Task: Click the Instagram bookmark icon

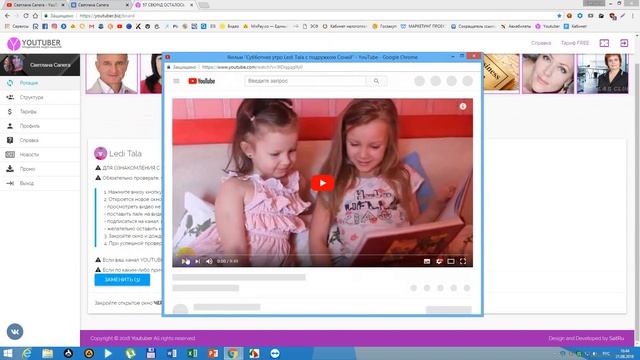Action: pyautogui.click(x=54, y=26)
